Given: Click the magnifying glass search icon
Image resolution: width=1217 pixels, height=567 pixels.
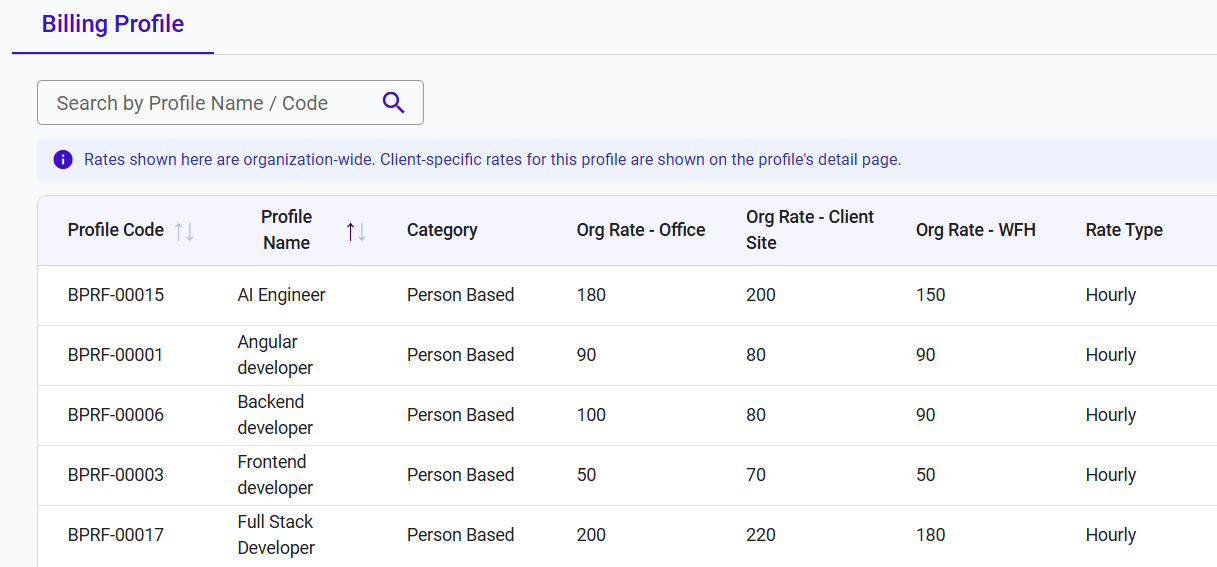Looking at the screenshot, I should [394, 103].
